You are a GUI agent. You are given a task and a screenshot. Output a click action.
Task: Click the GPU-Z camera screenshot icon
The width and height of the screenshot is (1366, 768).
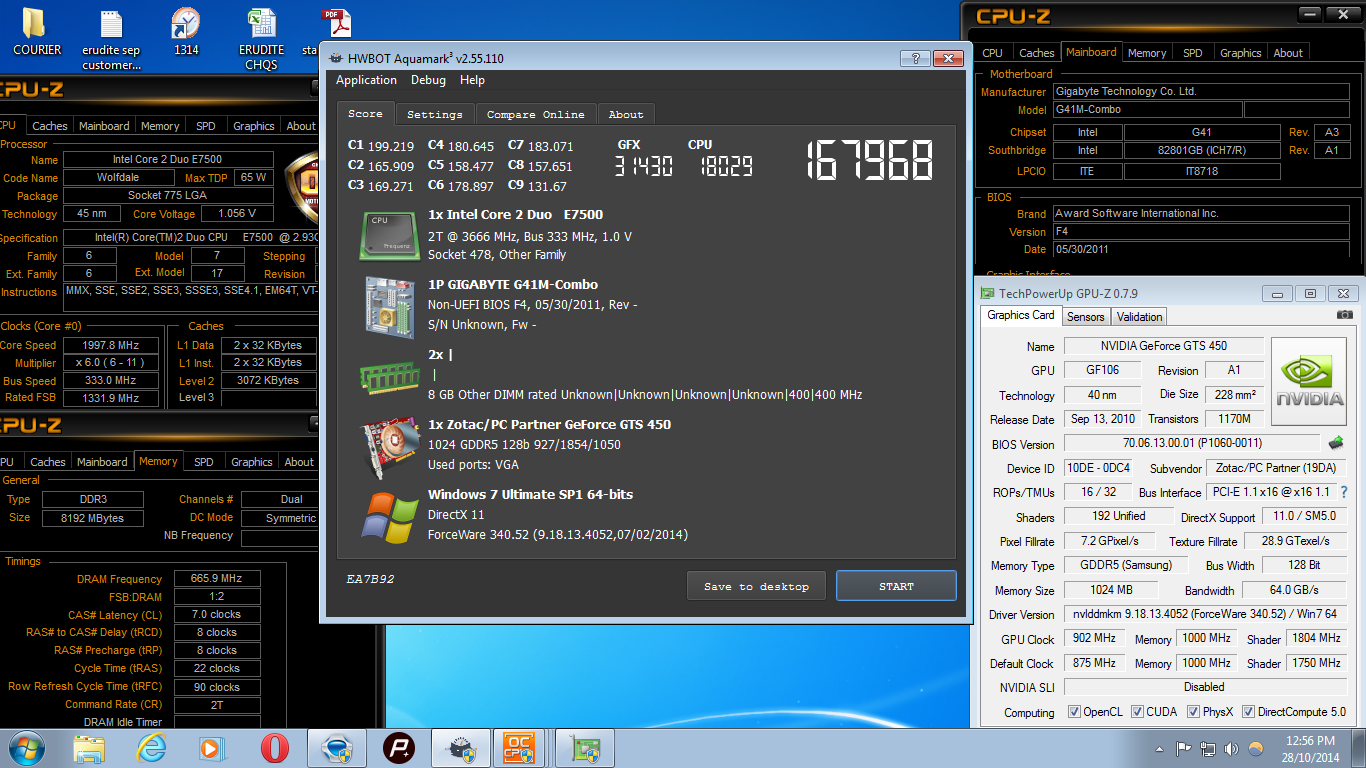[x=1345, y=315]
